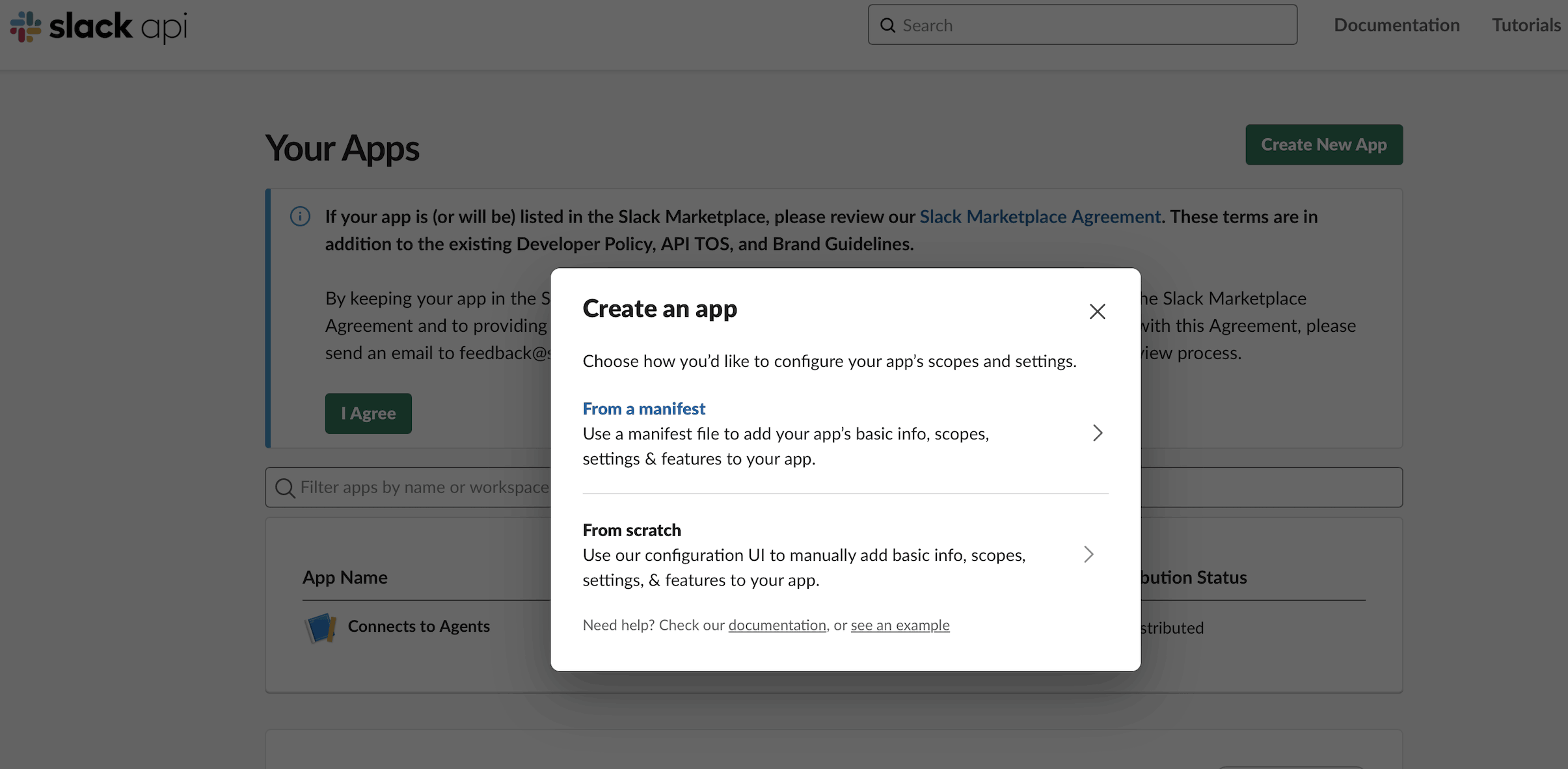Click the Slack logo icon in the header
Image resolution: width=1568 pixels, height=769 pixels.
click(26, 26)
